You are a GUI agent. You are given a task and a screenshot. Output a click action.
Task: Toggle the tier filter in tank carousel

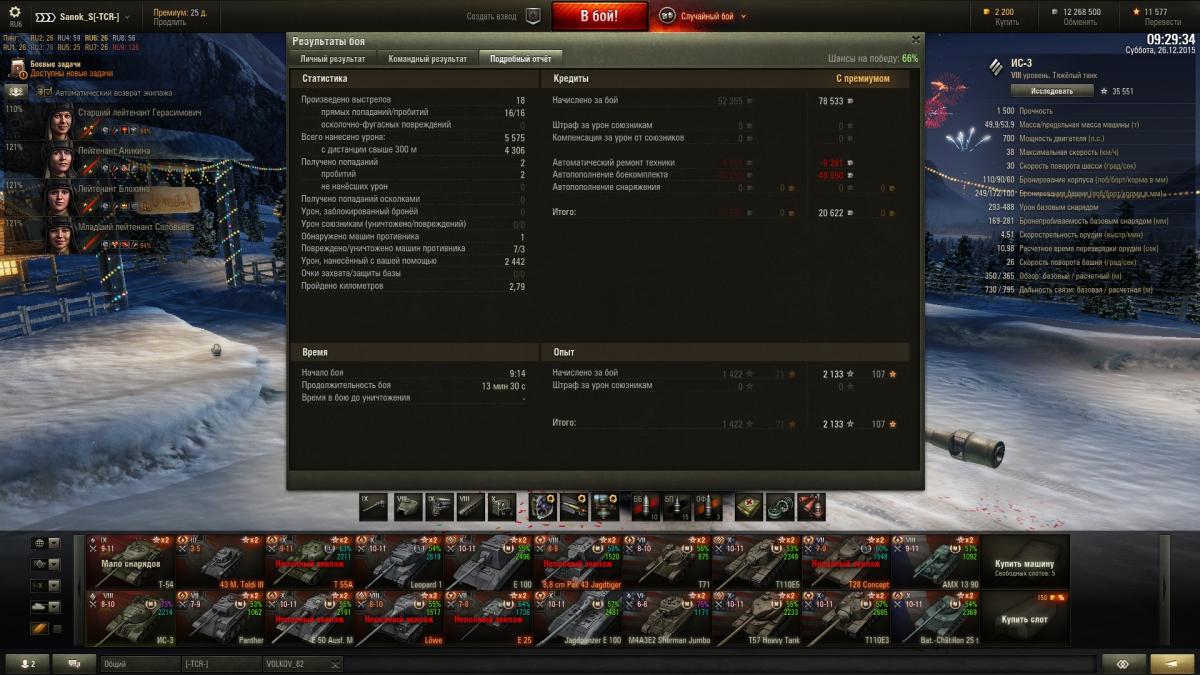tap(39, 585)
